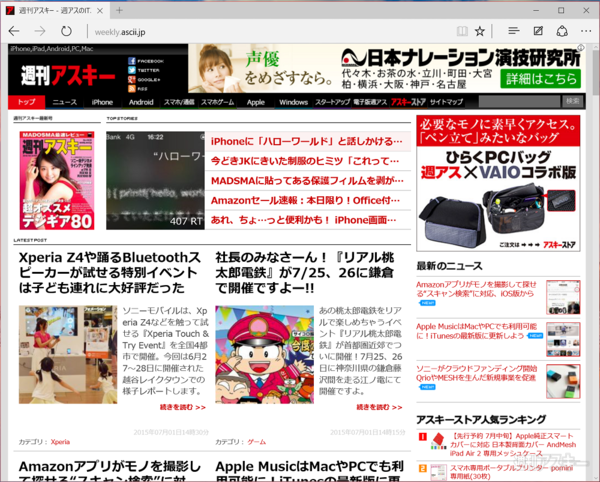Open the ニュース navigation item

click(x=65, y=102)
